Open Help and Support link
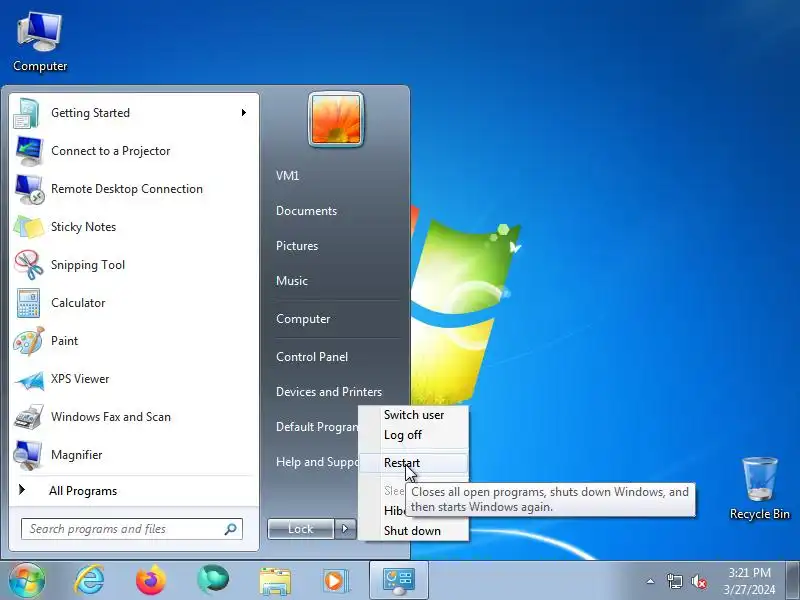Viewport: 800px width, 600px height. click(x=317, y=462)
